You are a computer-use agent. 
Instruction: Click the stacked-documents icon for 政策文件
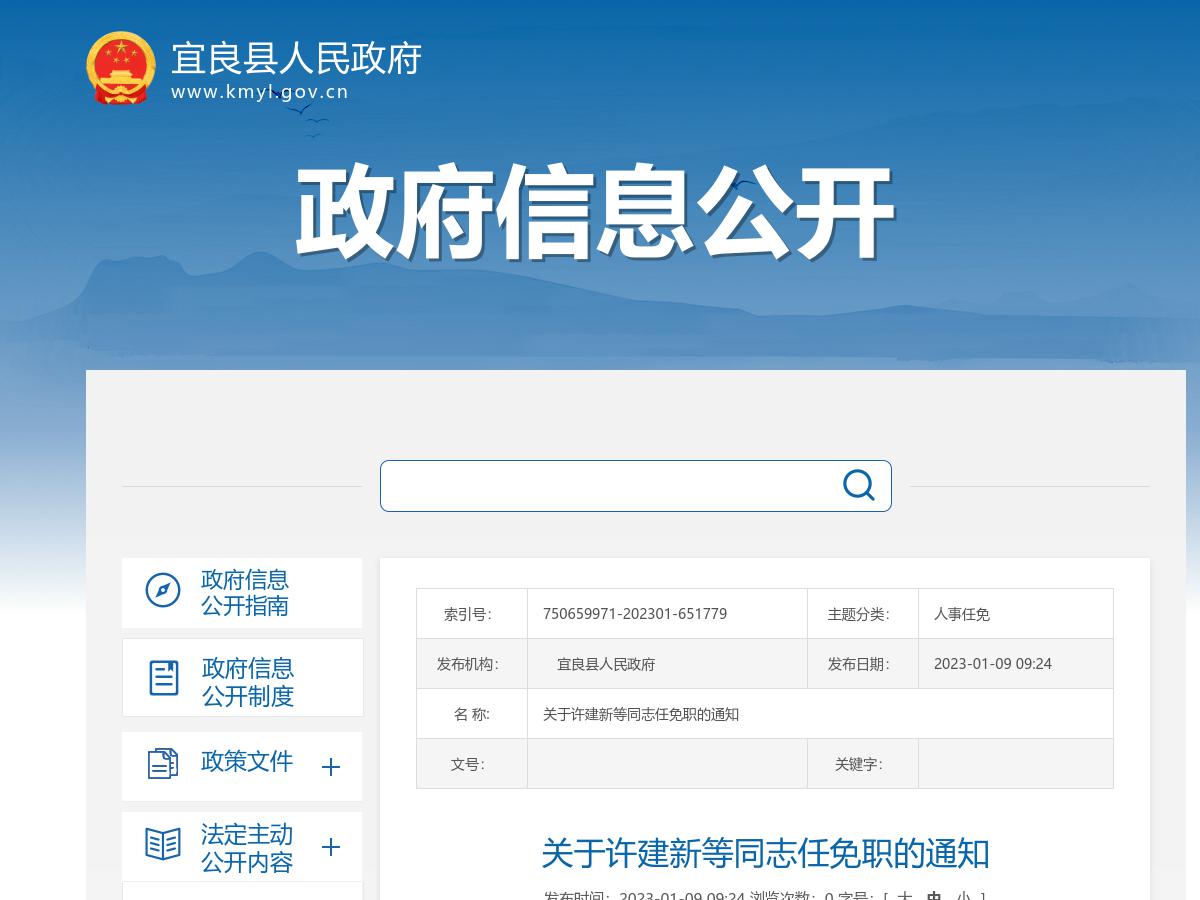(163, 765)
